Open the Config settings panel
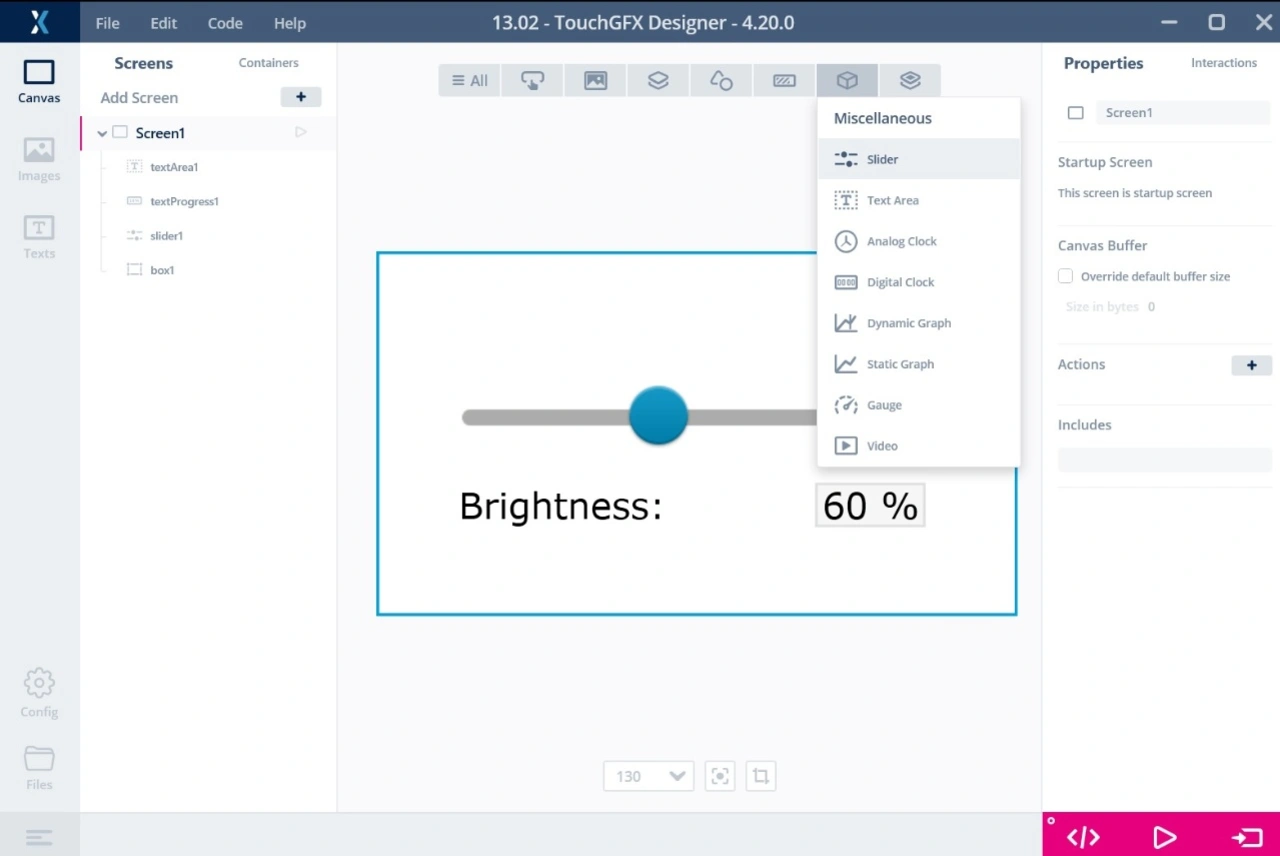Screen dimensions: 1280x856 (x=39, y=693)
